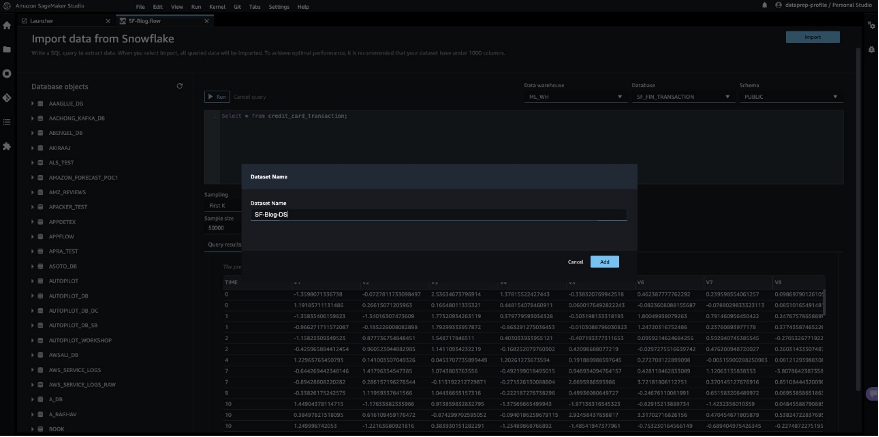Expand the ALS_TEST database node
Image resolution: width=879 pixels, height=437 pixels.
coord(33,163)
